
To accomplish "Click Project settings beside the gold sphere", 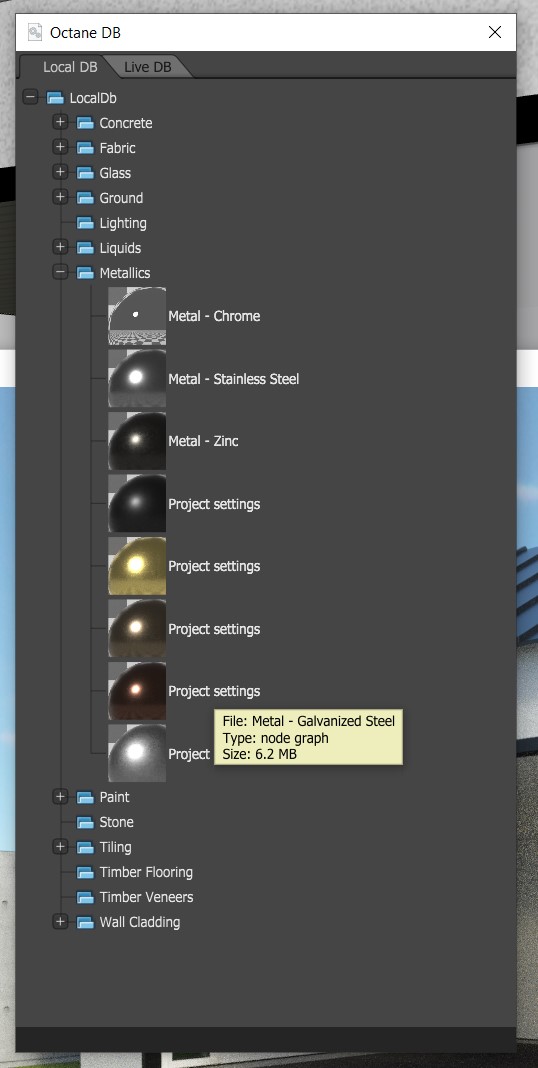I will tap(214, 567).
